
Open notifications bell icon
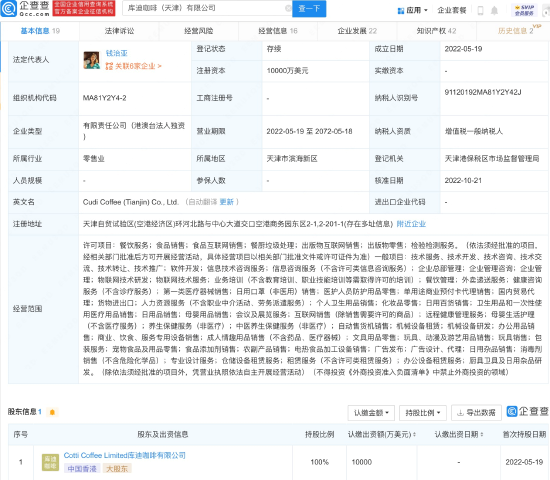[x=494, y=11]
